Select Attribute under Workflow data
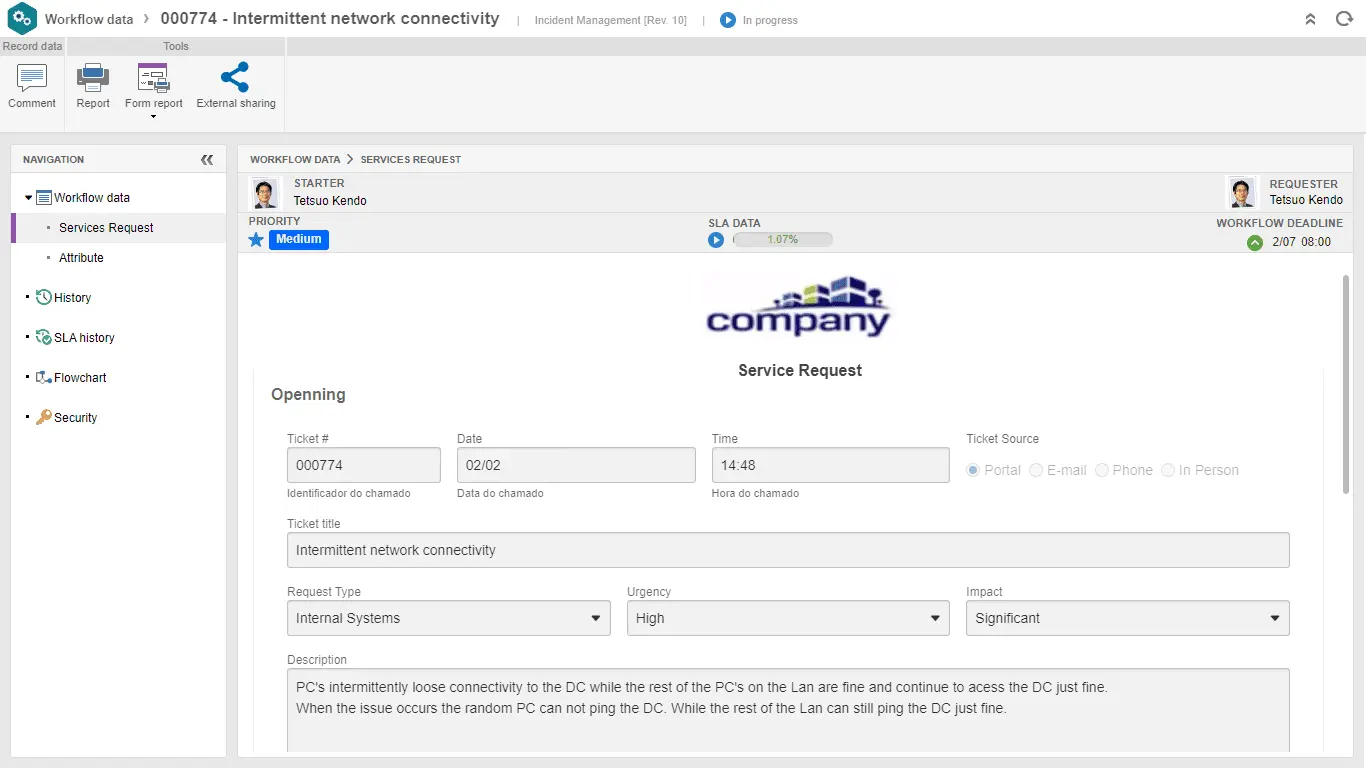This screenshot has height=768, width=1366. 81,258
